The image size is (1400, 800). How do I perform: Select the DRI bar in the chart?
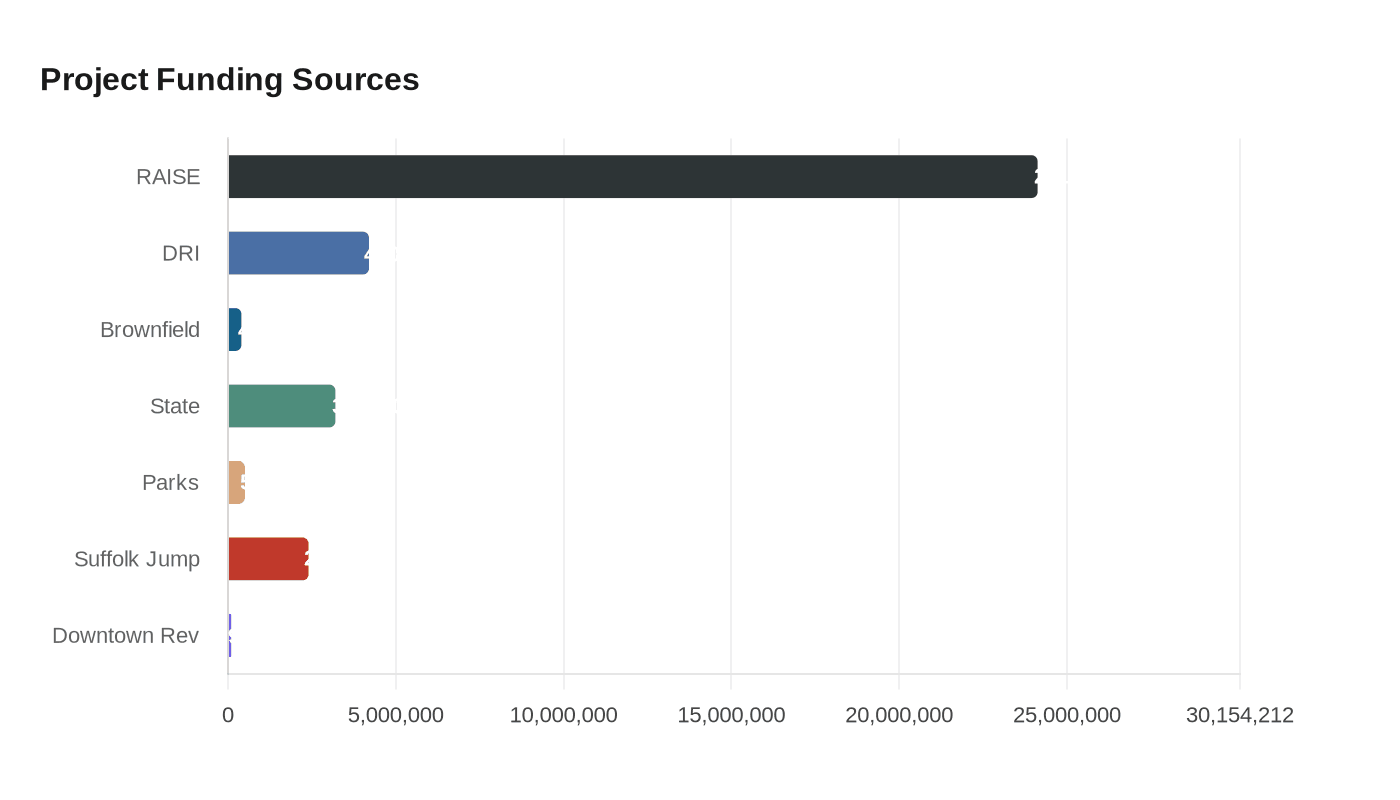[x=298, y=253]
